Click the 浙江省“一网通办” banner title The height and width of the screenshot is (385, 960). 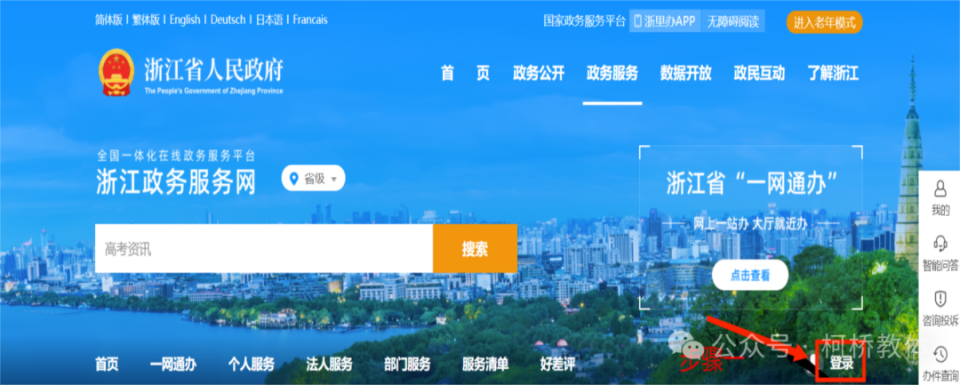[752, 184]
